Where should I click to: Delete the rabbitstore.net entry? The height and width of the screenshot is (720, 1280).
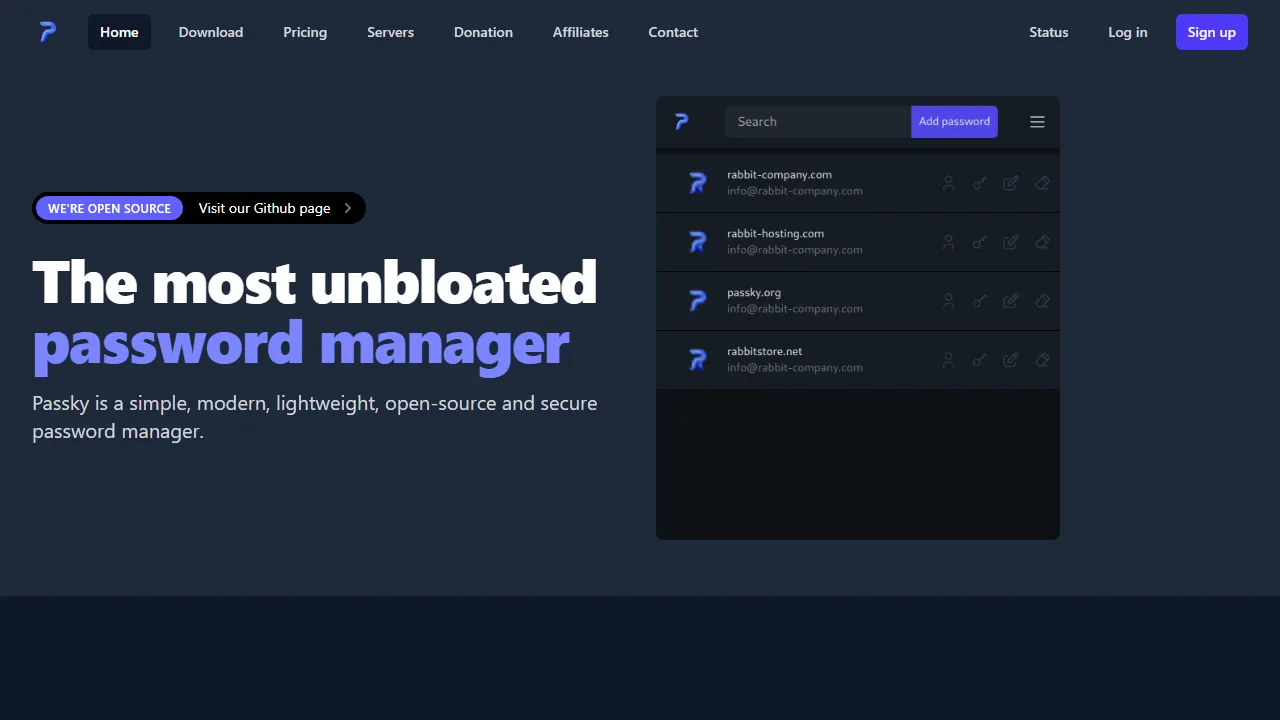point(1042,360)
